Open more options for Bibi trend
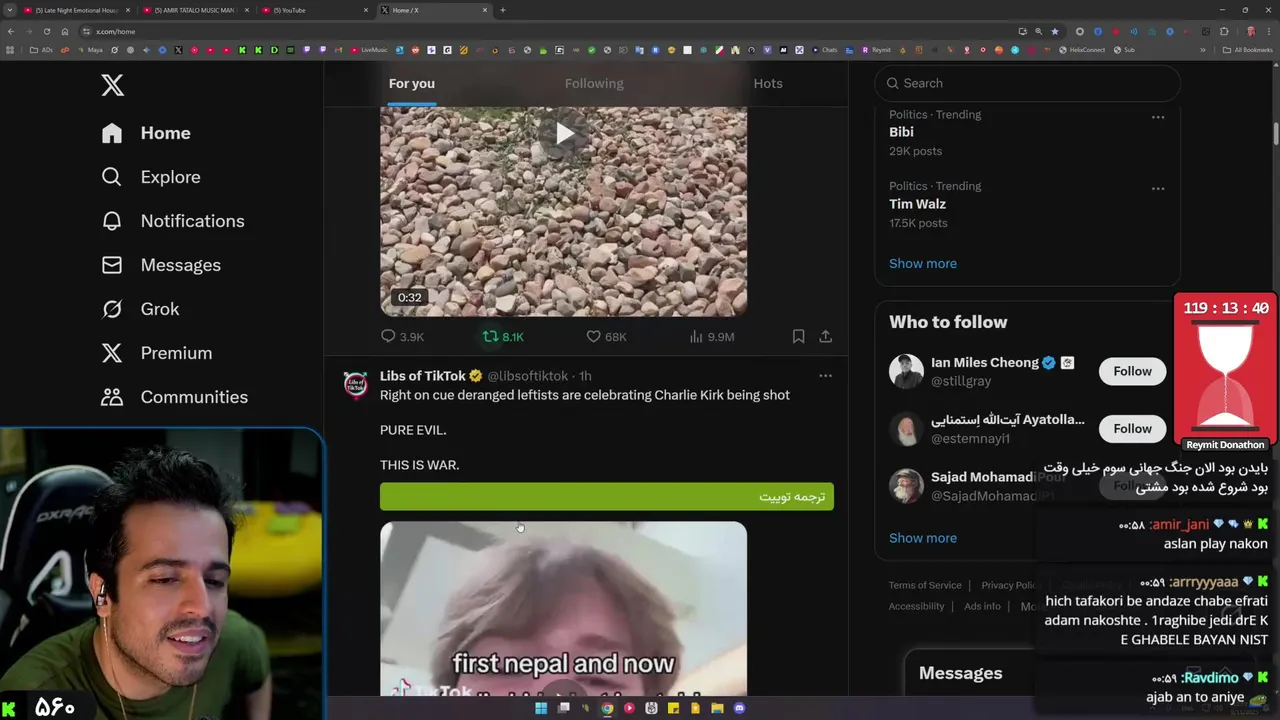 click(1158, 117)
